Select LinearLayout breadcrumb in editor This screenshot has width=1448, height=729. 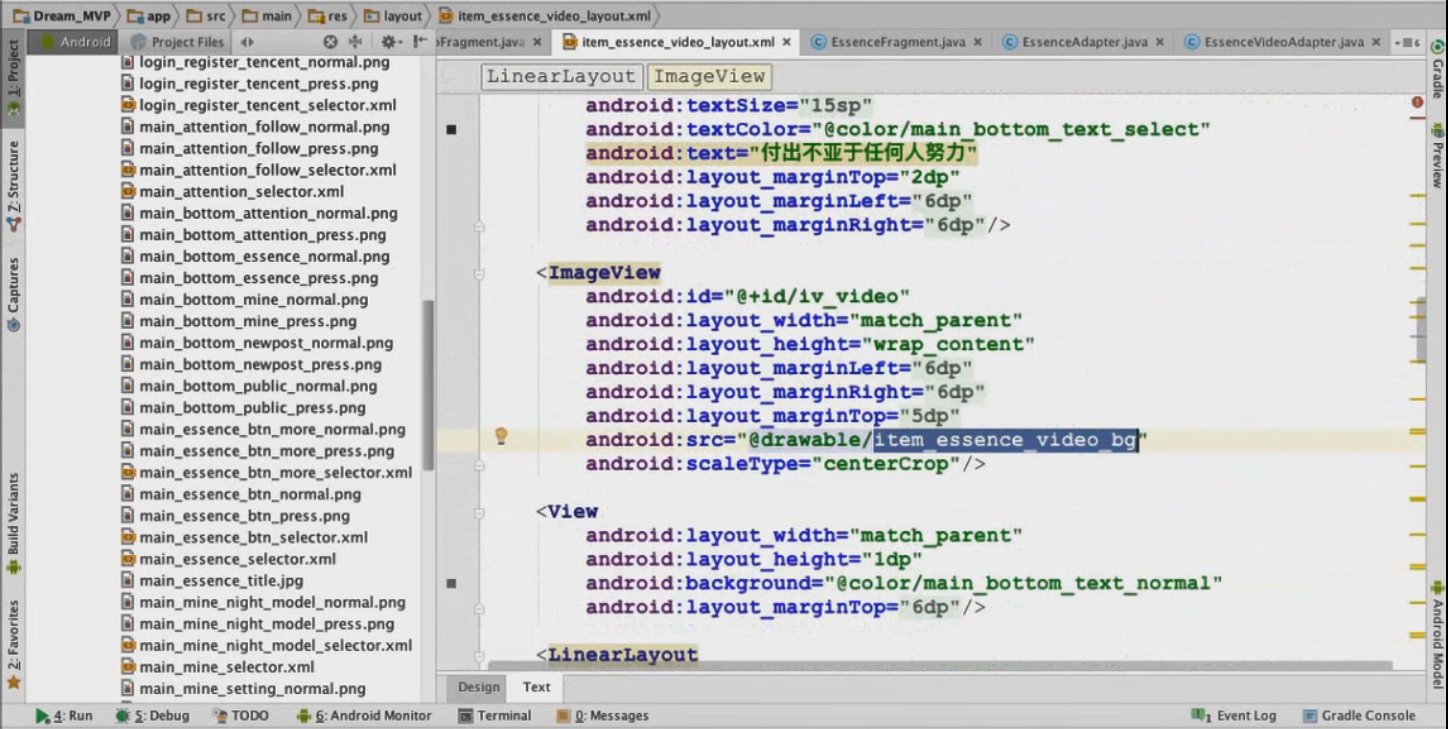[x=560, y=77]
